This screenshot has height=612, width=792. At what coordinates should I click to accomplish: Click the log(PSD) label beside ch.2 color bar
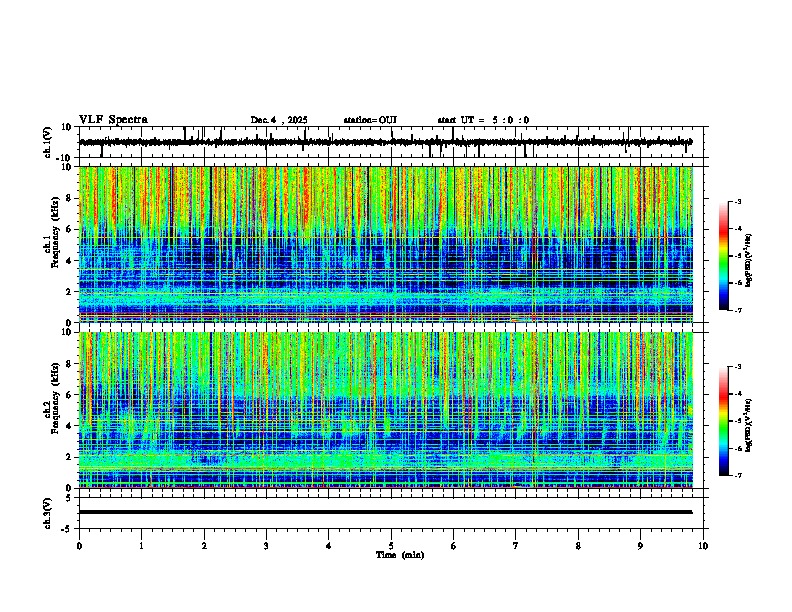click(x=748, y=426)
